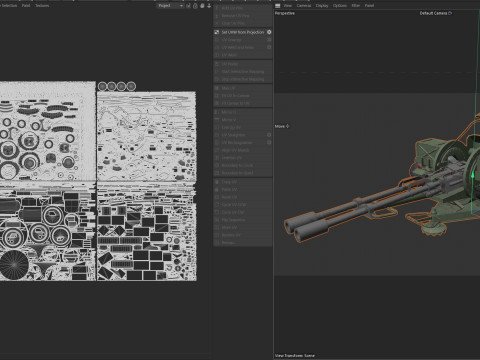This screenshot has height=360, width=480.
Task: Run the Clear UV Pins command
Action: (243, 23)
